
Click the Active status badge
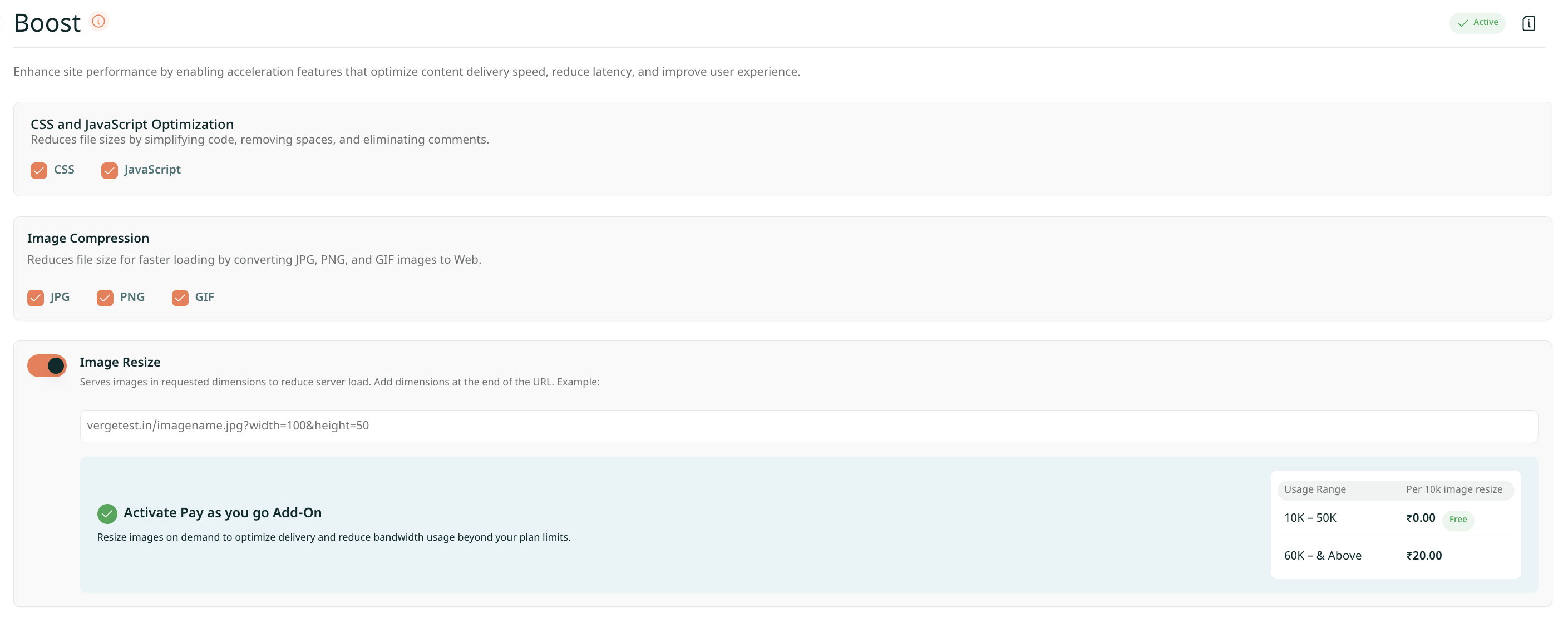point(1477,22)
